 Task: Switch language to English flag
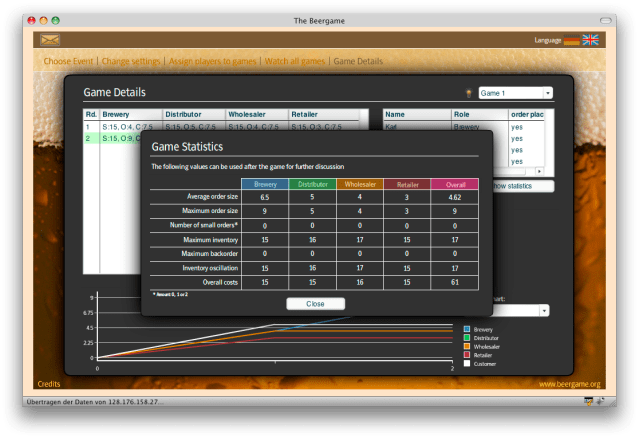click(590, 40)
